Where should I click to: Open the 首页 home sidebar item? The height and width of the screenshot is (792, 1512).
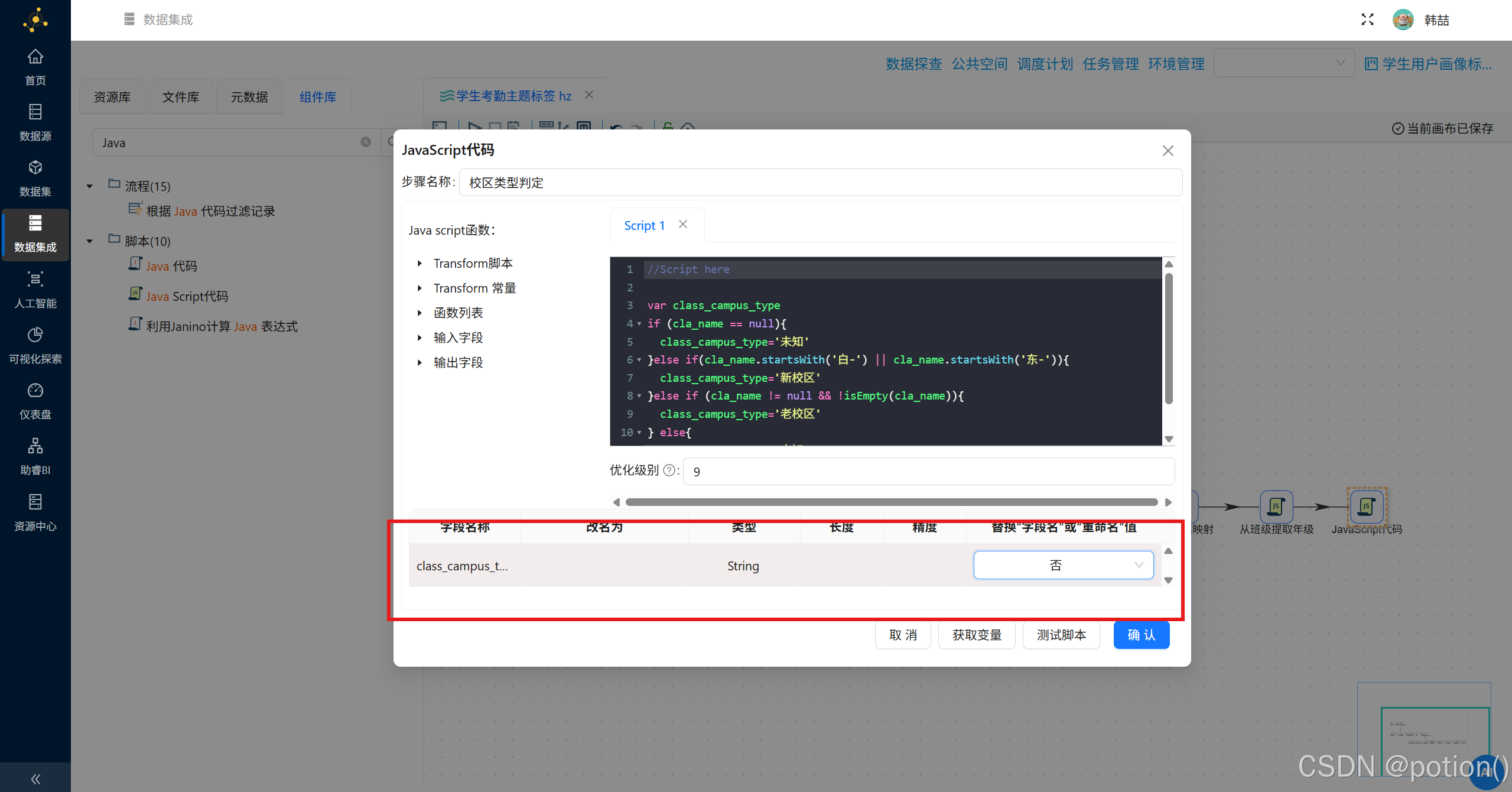point(35,67)
